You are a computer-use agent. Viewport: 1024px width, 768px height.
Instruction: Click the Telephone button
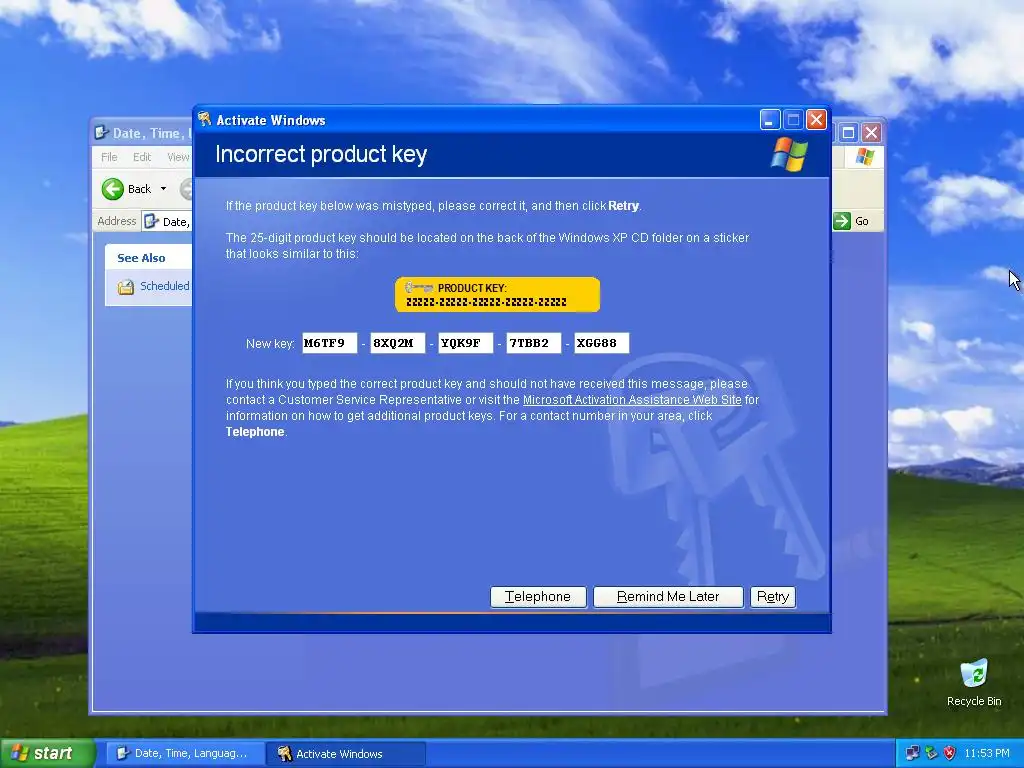coord(538,596)
